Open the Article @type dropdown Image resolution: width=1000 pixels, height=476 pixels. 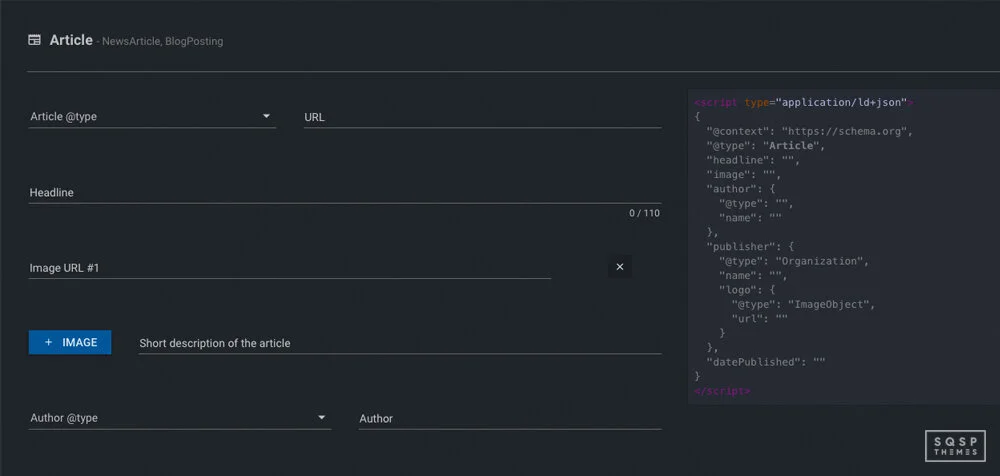152,117
